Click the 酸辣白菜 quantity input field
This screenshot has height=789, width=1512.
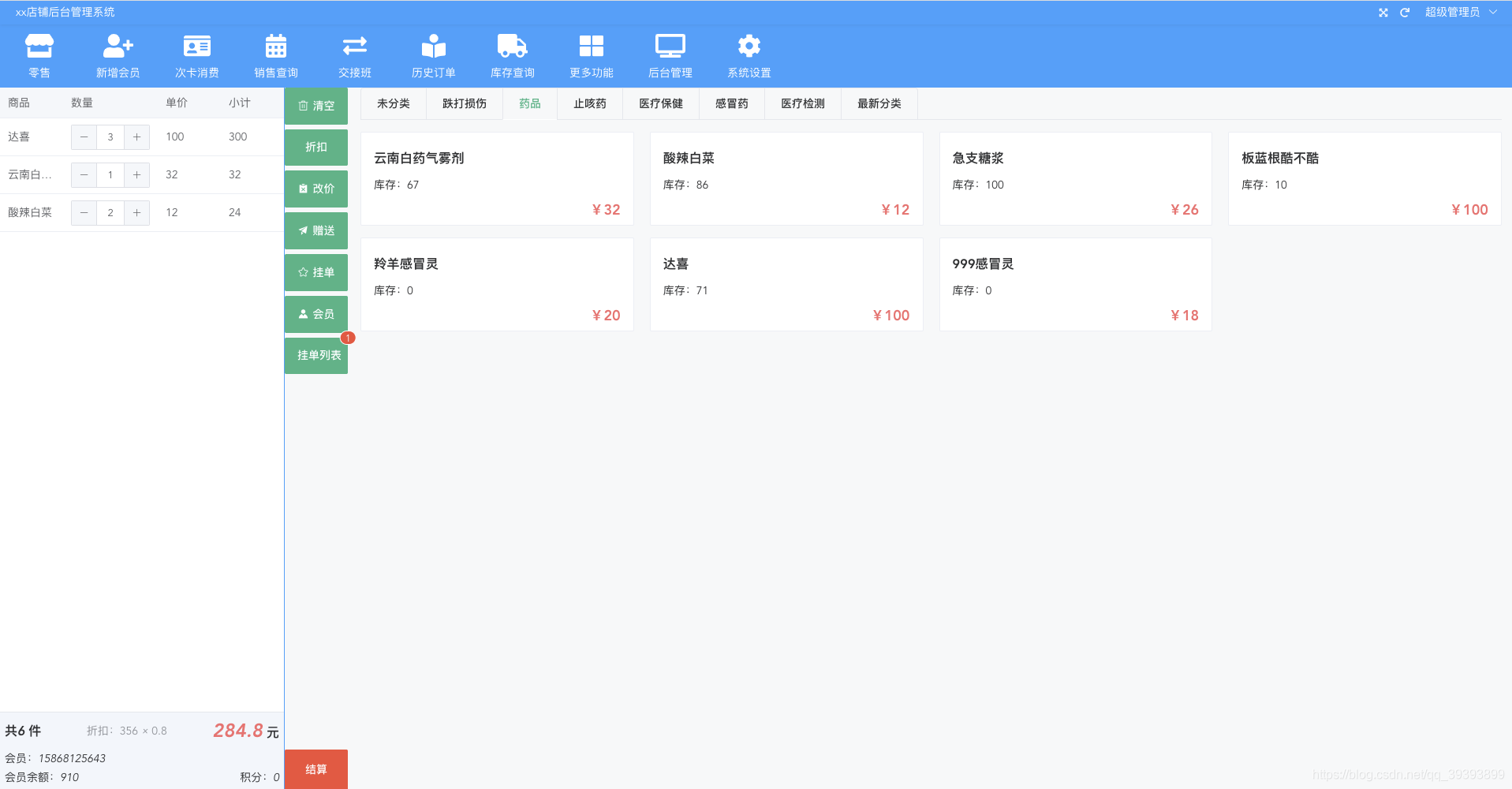(110, 212)
